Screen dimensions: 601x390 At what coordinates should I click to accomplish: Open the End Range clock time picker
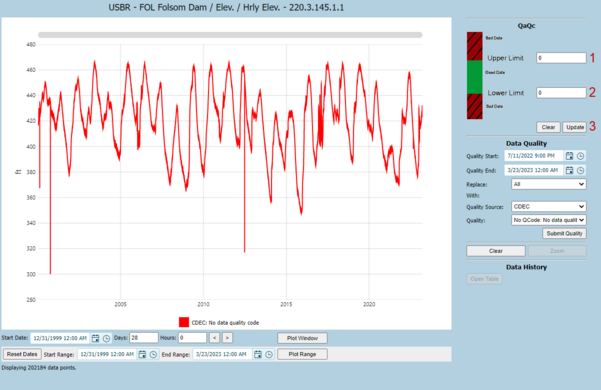coord(269,354)
